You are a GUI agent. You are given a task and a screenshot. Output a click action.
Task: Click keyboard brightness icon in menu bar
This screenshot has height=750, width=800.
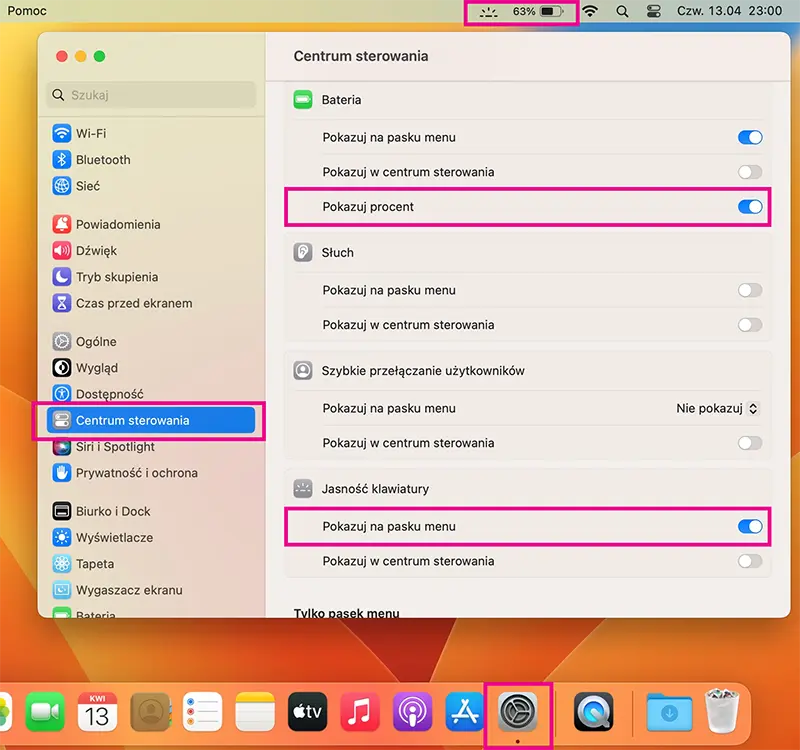pyautogui.click(x=489, y=12)
